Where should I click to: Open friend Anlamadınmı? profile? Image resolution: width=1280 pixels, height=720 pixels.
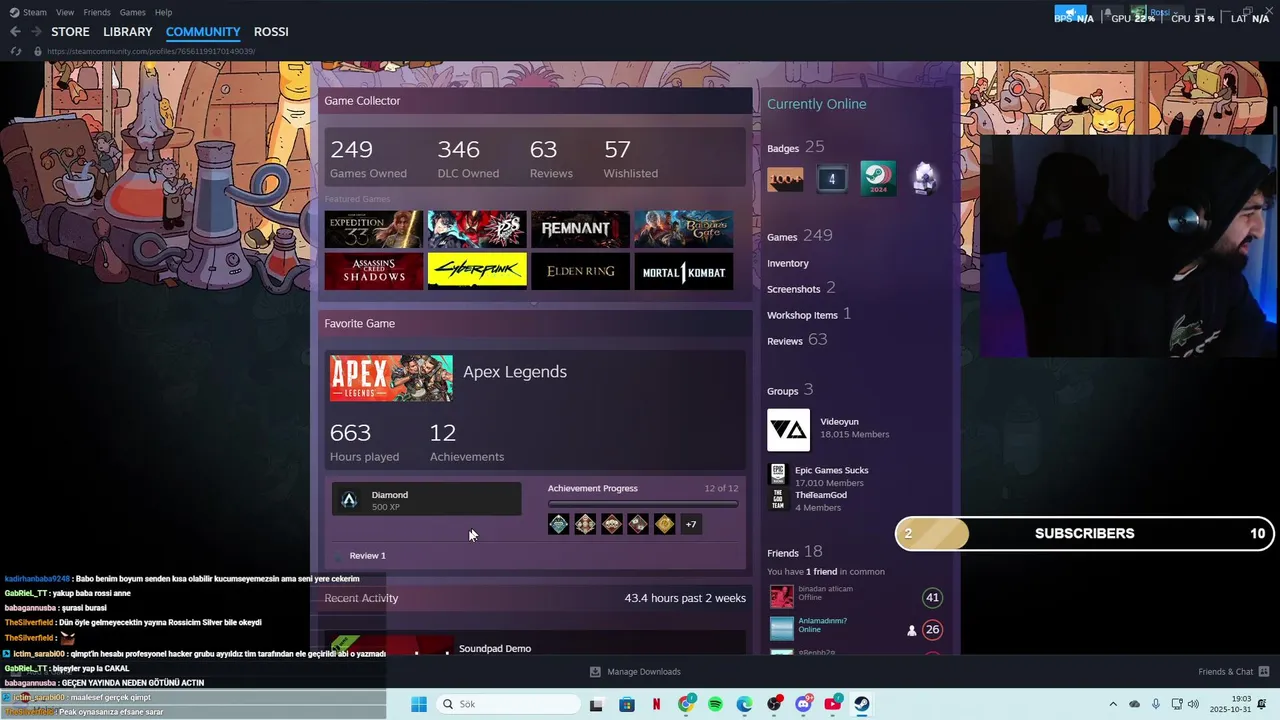click(x=822, y=621)
